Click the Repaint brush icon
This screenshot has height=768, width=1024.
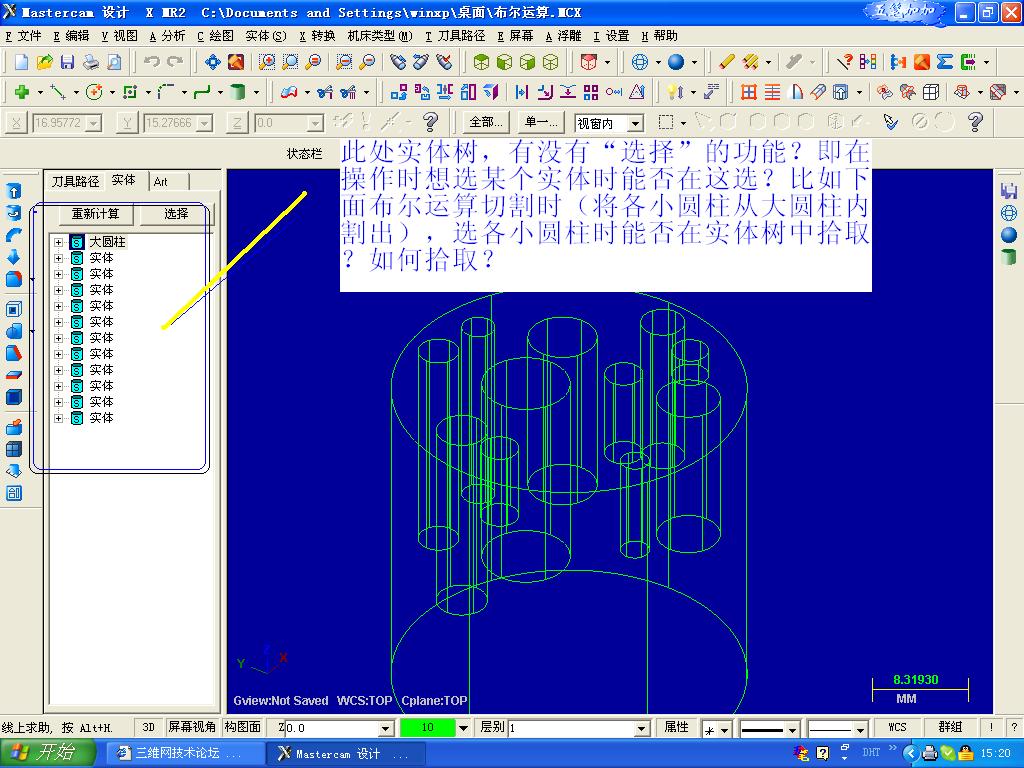[236, 62]
